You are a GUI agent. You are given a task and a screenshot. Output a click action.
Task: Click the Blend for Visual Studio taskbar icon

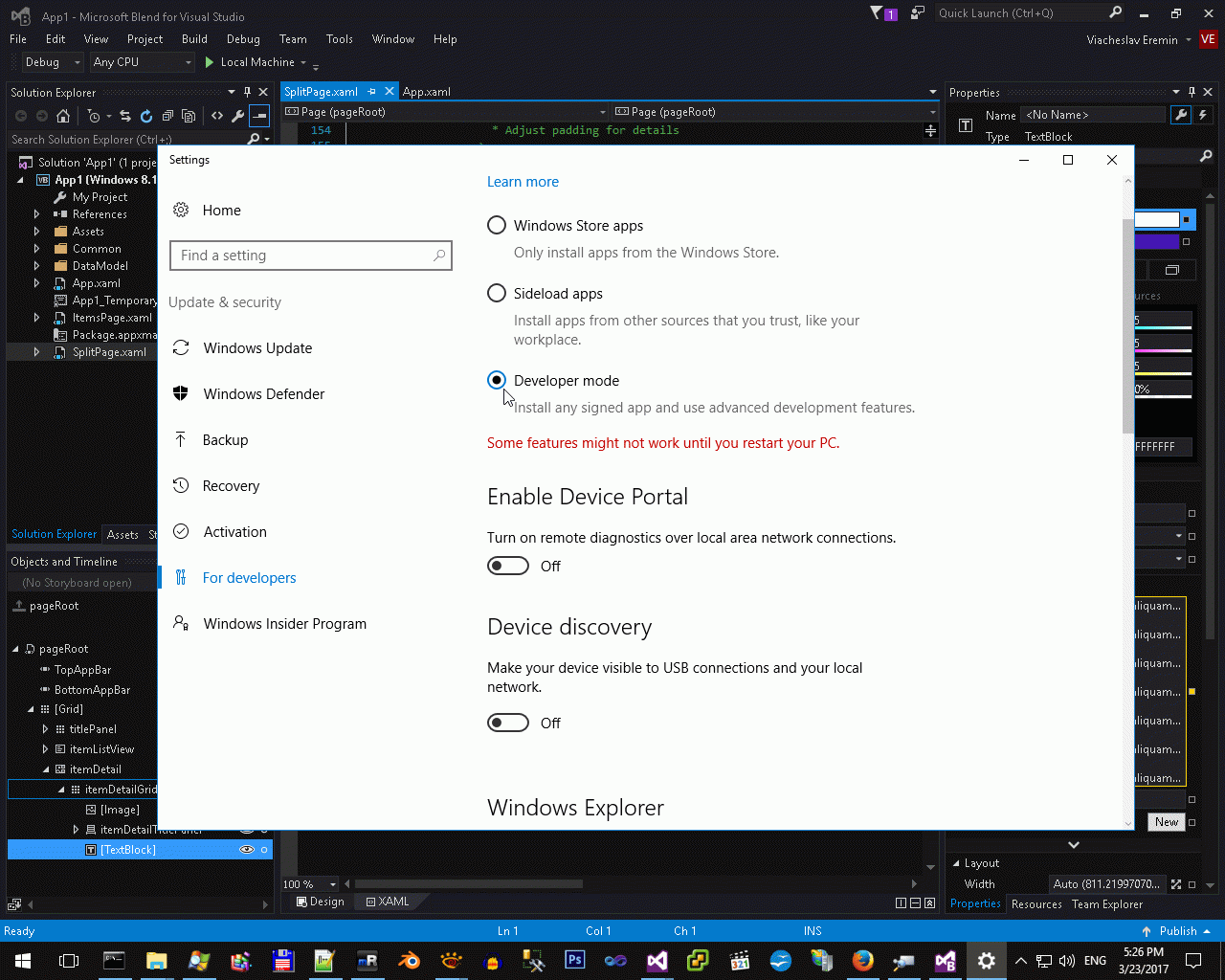pos(946,960)
